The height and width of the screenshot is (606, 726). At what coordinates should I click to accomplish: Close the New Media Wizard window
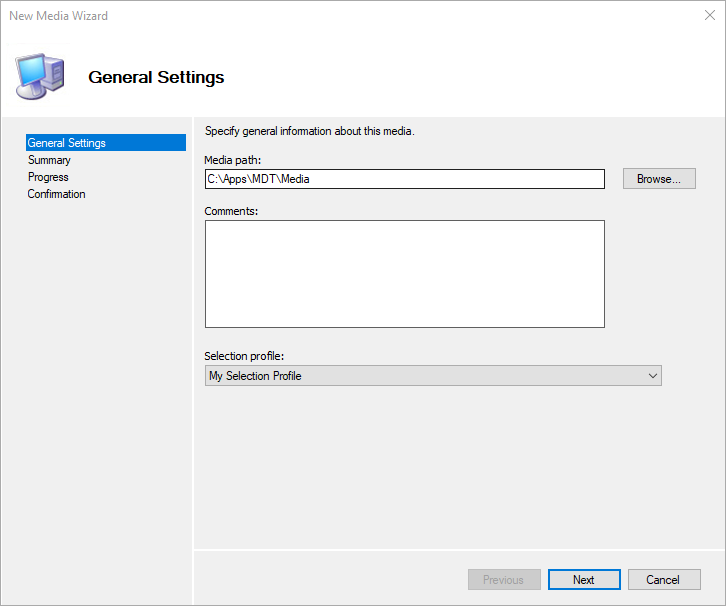tap(709, 15)
